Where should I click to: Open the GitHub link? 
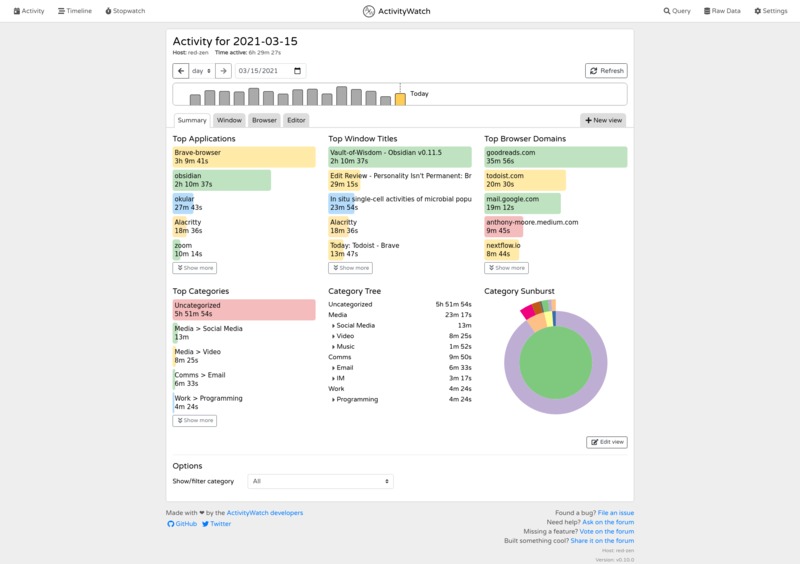click(182, 524)
